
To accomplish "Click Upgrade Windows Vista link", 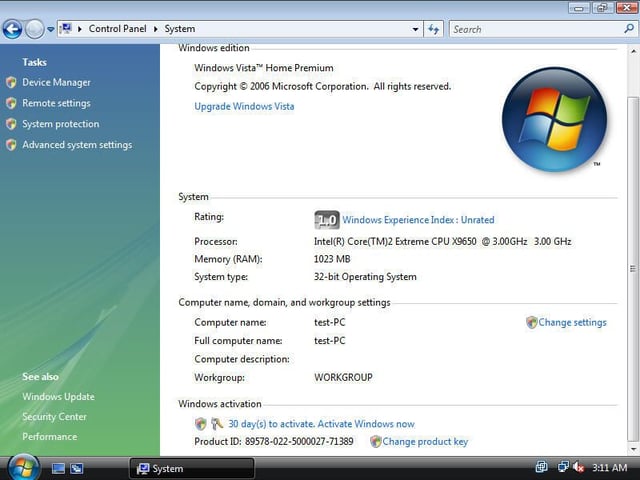I will click(244, 107).
